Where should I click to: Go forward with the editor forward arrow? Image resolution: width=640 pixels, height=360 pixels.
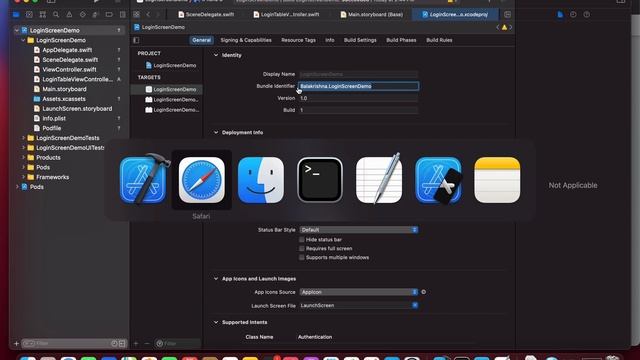point(158,14)
